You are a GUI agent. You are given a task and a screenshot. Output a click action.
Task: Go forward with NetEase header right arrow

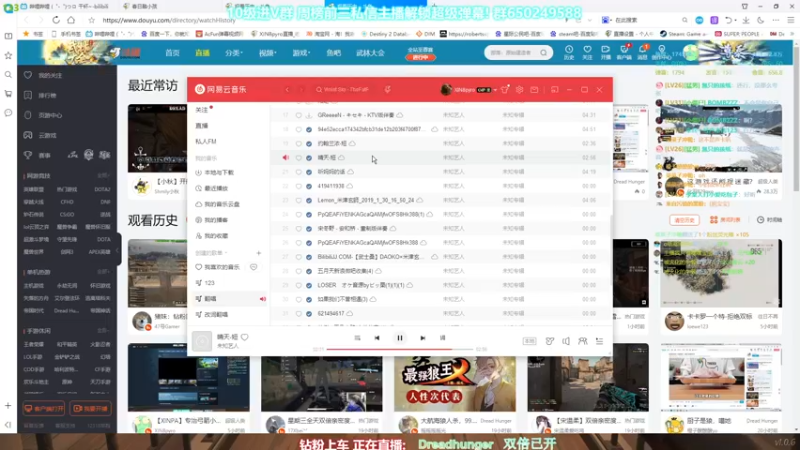point(301,89)
